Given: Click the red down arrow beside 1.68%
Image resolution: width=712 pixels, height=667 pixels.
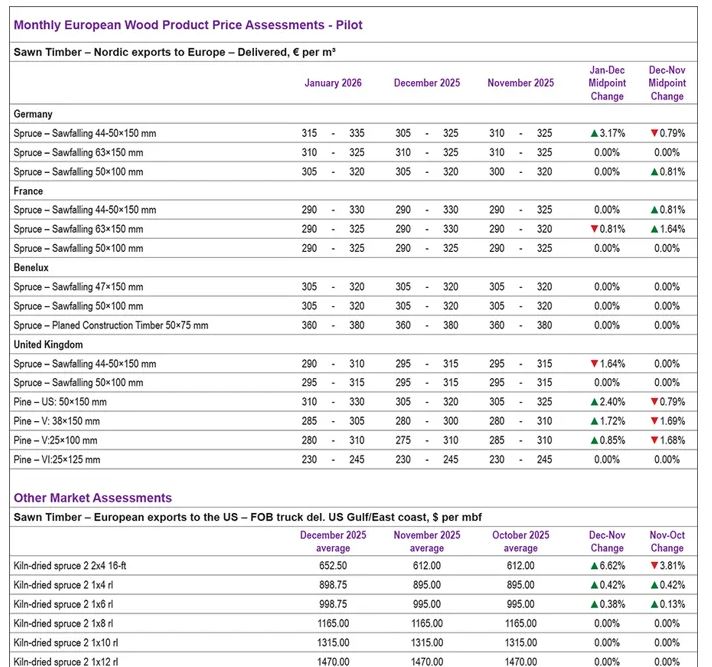Looking at the screenshot, I should pos(654,441).
